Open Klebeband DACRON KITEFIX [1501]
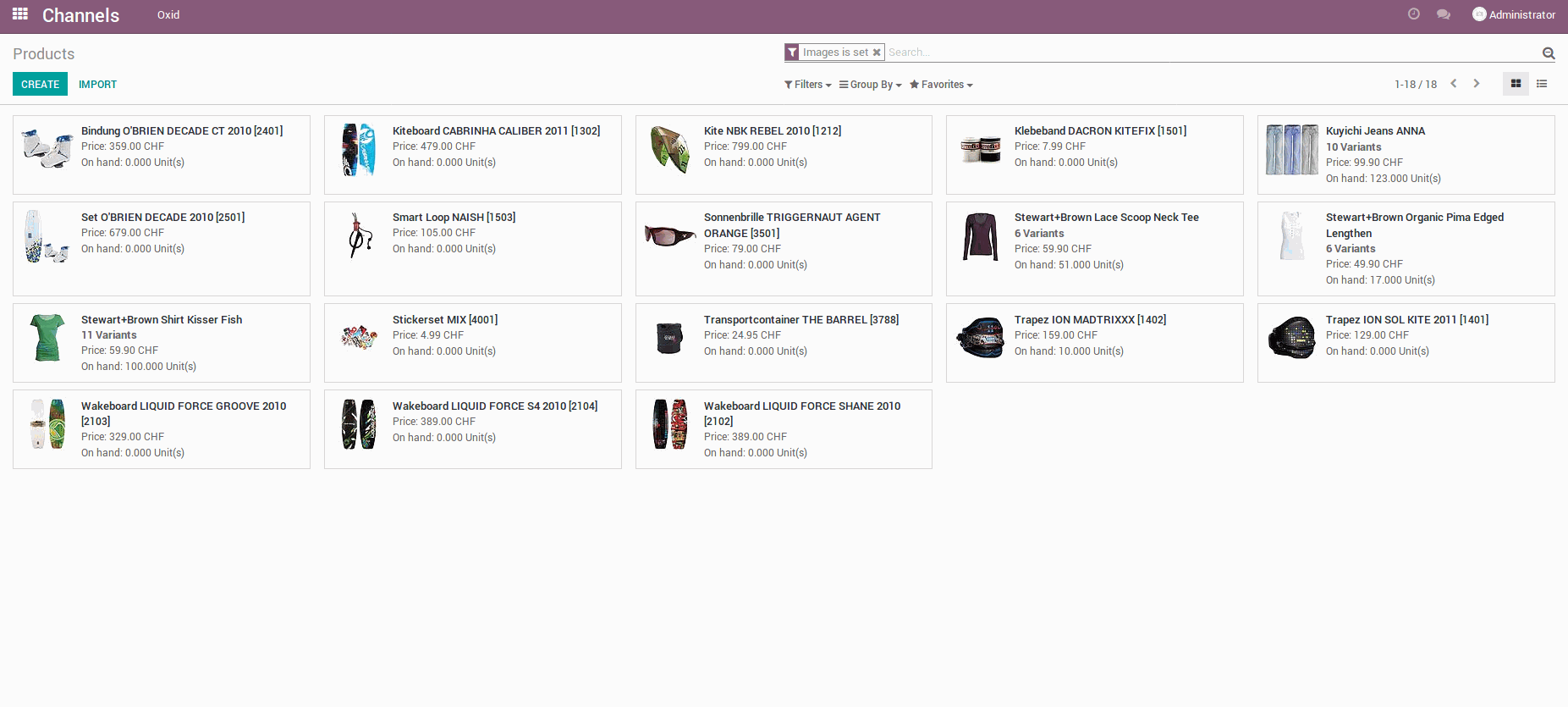The height and width of the screenshot is (707, 1568). click(x=1100, y=131)
